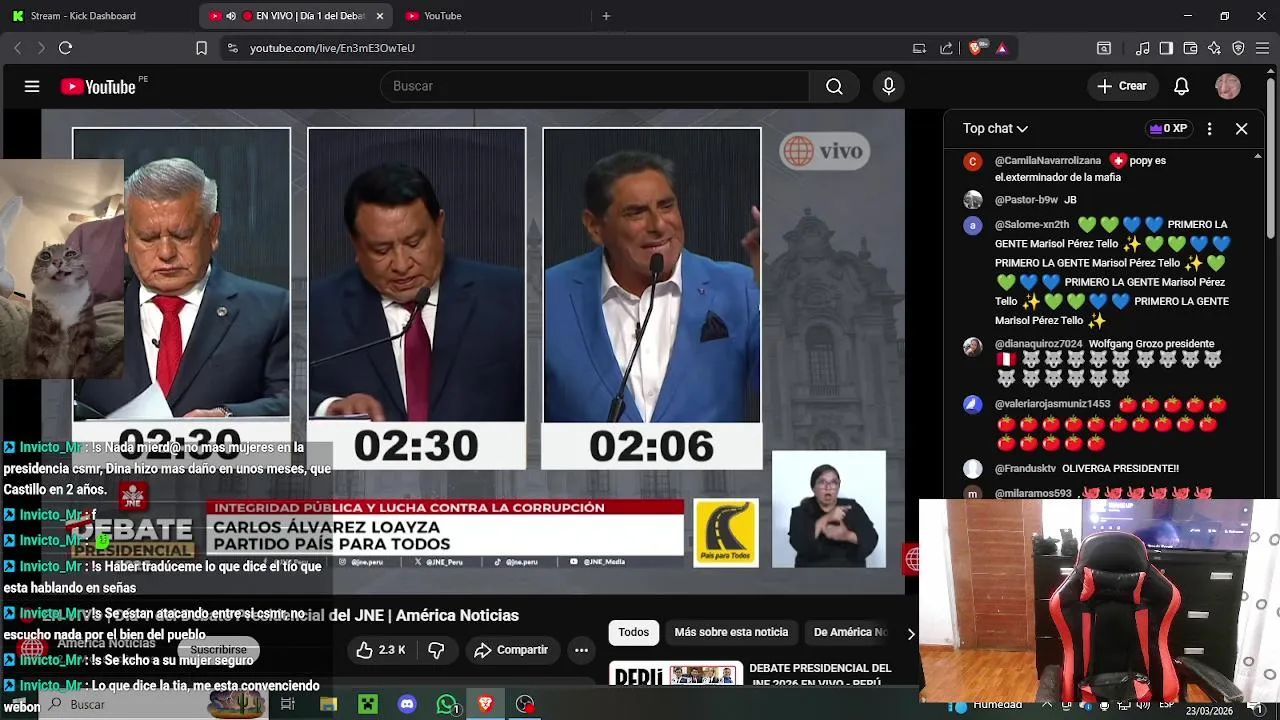Share this page from the address bar
The image size is (1280, 720).
pos(946,48)
